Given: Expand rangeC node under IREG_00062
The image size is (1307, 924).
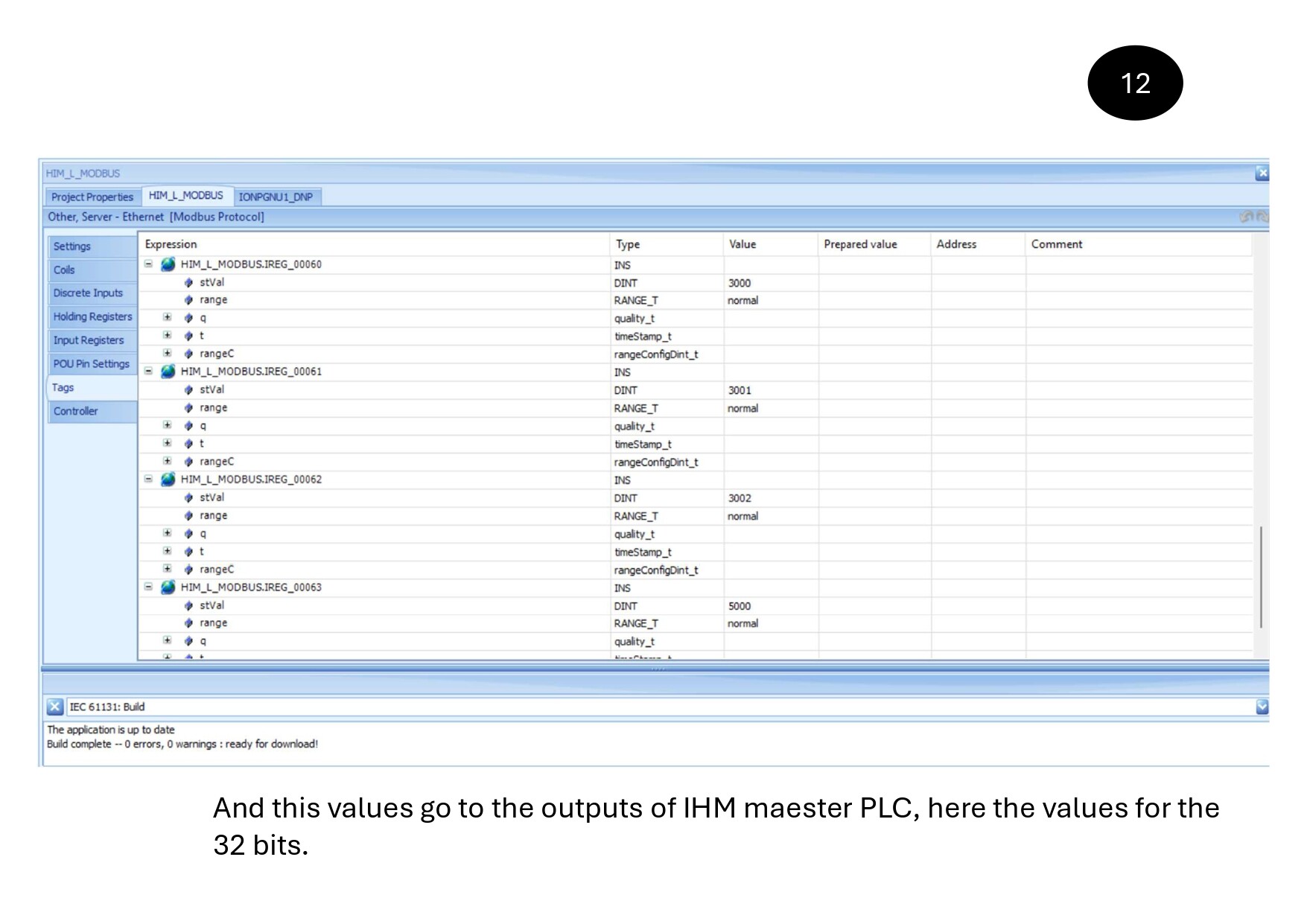Looking at the screenshot, I should click(x=168, y=569).
